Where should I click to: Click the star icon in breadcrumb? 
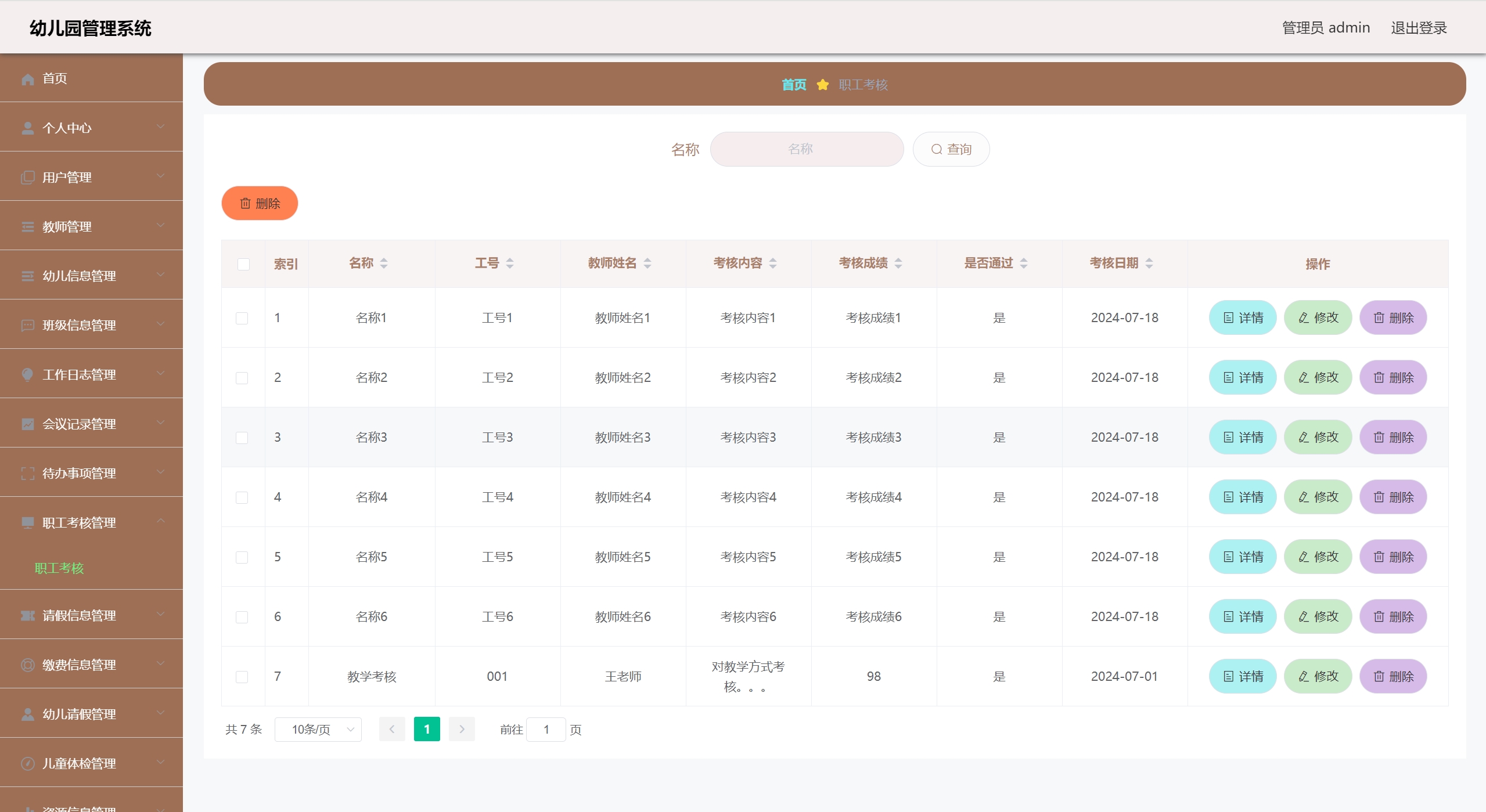822,85
